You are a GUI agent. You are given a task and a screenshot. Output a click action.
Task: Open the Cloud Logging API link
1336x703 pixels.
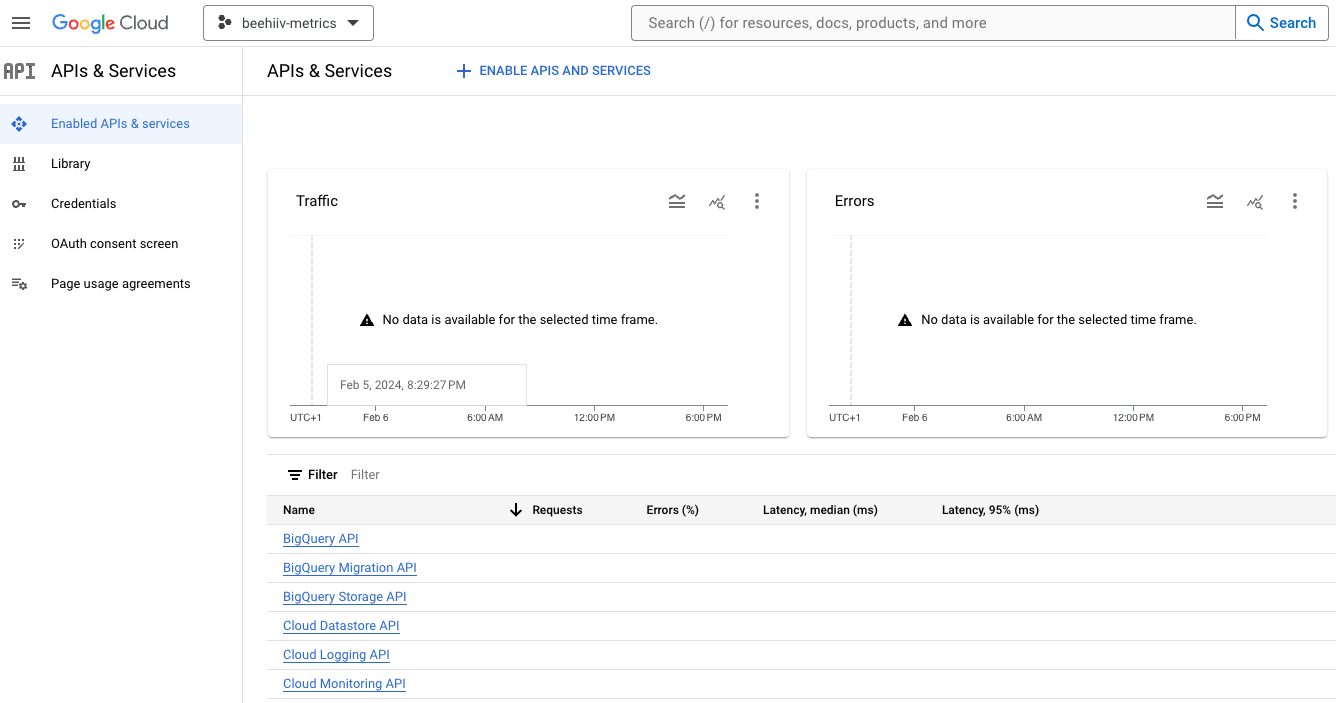tap(336, 655)
